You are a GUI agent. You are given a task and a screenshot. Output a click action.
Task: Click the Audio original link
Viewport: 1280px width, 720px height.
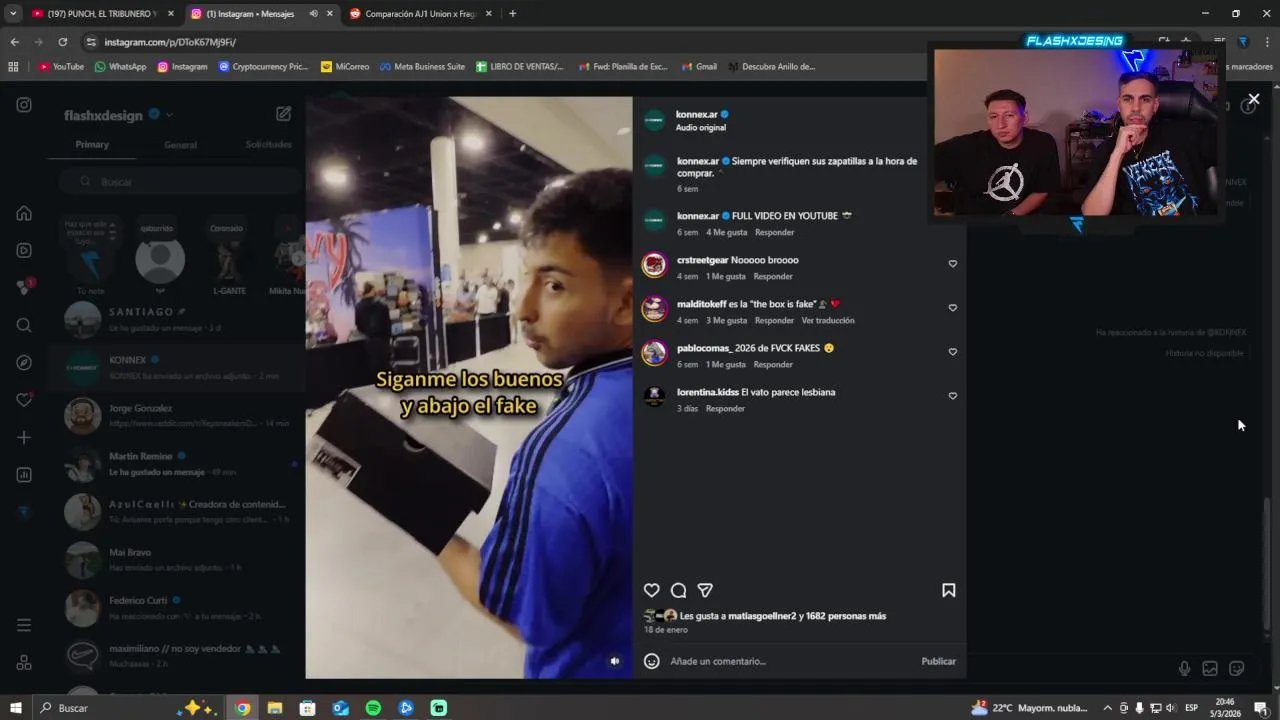click(700, 127)
